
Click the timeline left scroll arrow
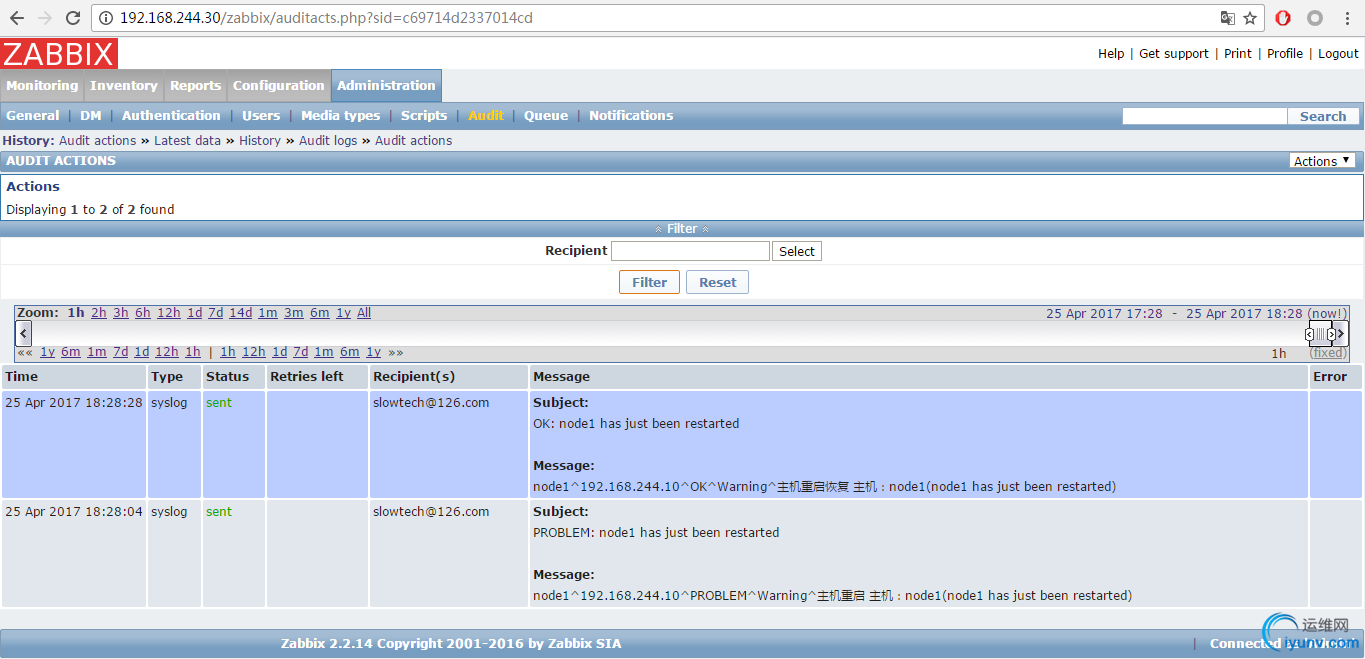24,333
